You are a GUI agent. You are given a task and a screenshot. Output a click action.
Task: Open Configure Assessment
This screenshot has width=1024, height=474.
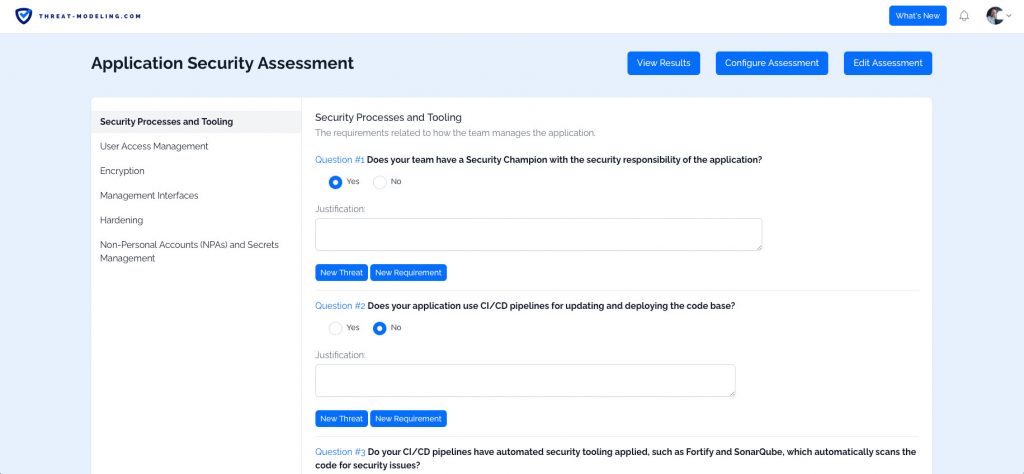pyautogui.click(x=771, y=63)
